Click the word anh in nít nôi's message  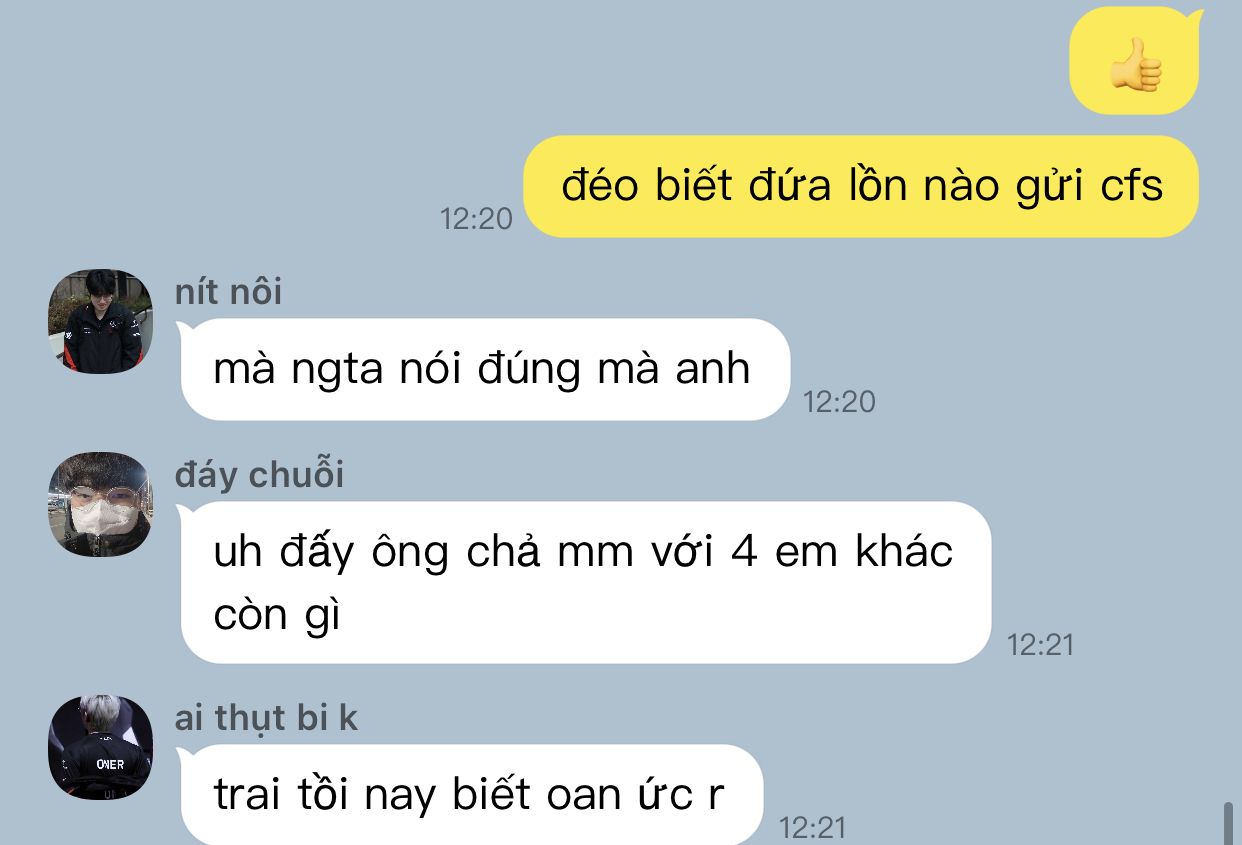(713, 369)
